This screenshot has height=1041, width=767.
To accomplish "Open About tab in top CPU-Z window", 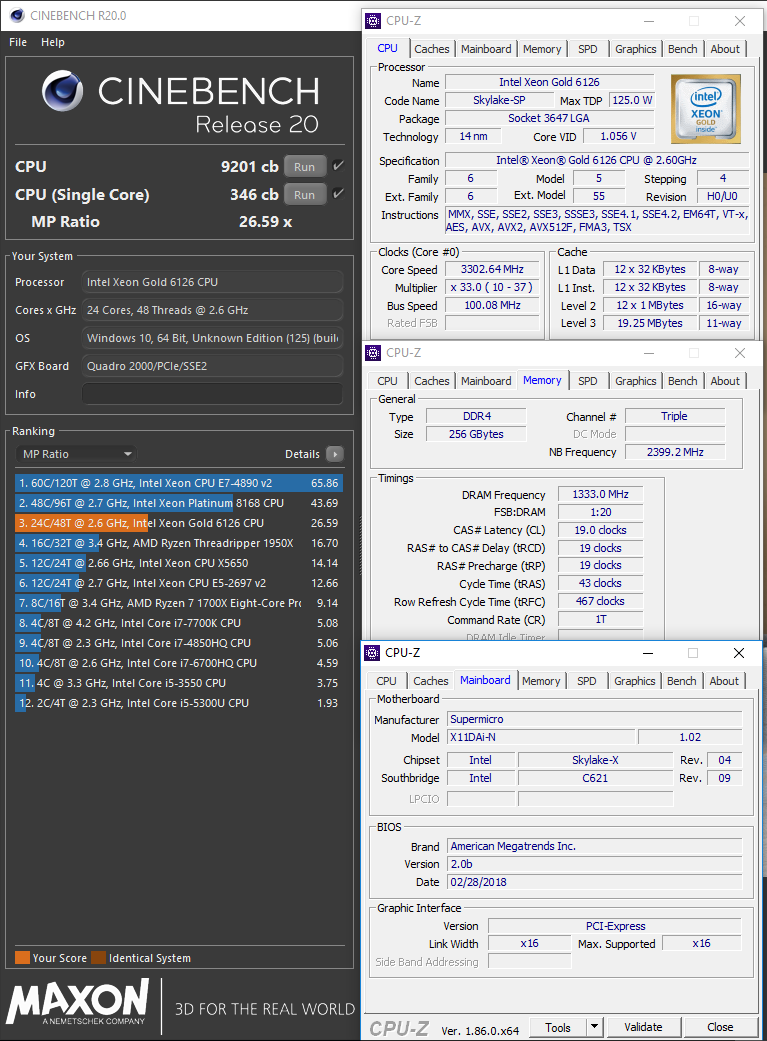I will 725,49.
